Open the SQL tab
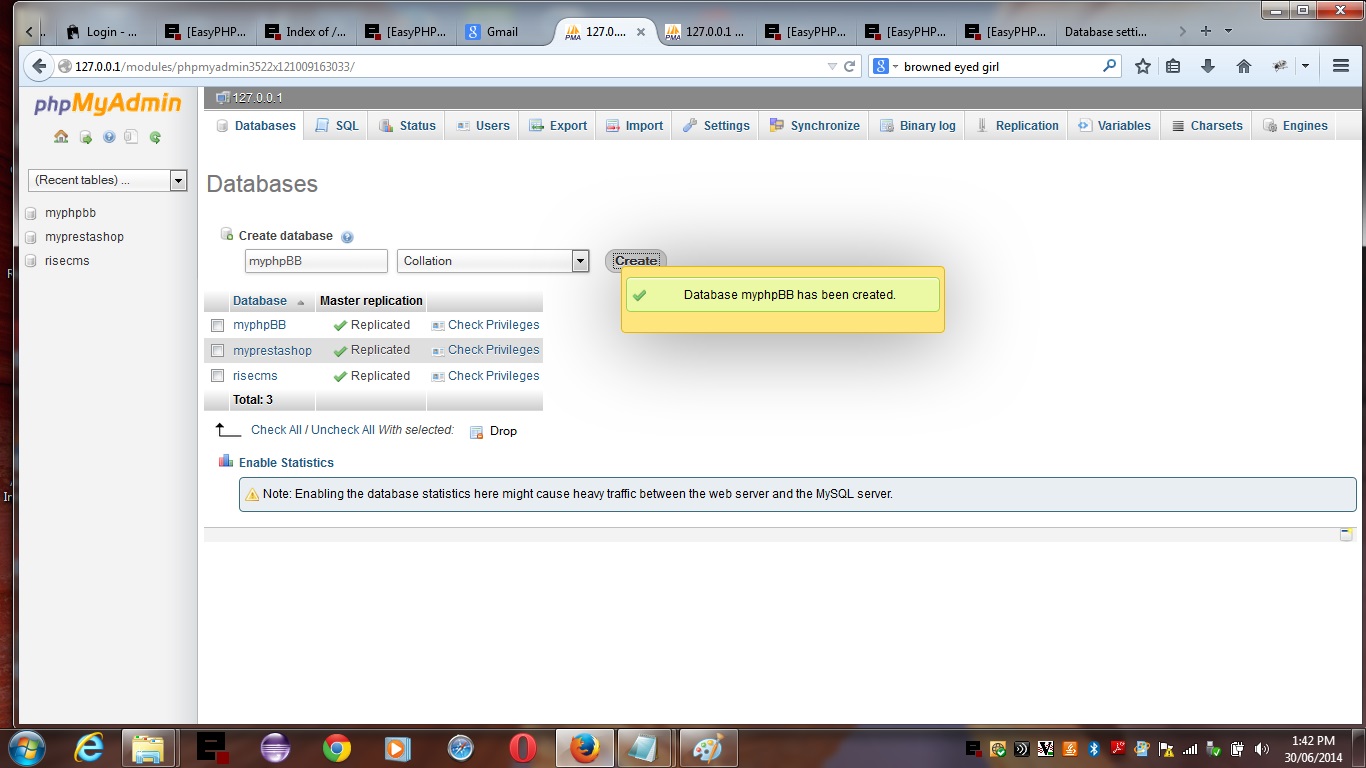1366x768 pixels. coord(336,126)
